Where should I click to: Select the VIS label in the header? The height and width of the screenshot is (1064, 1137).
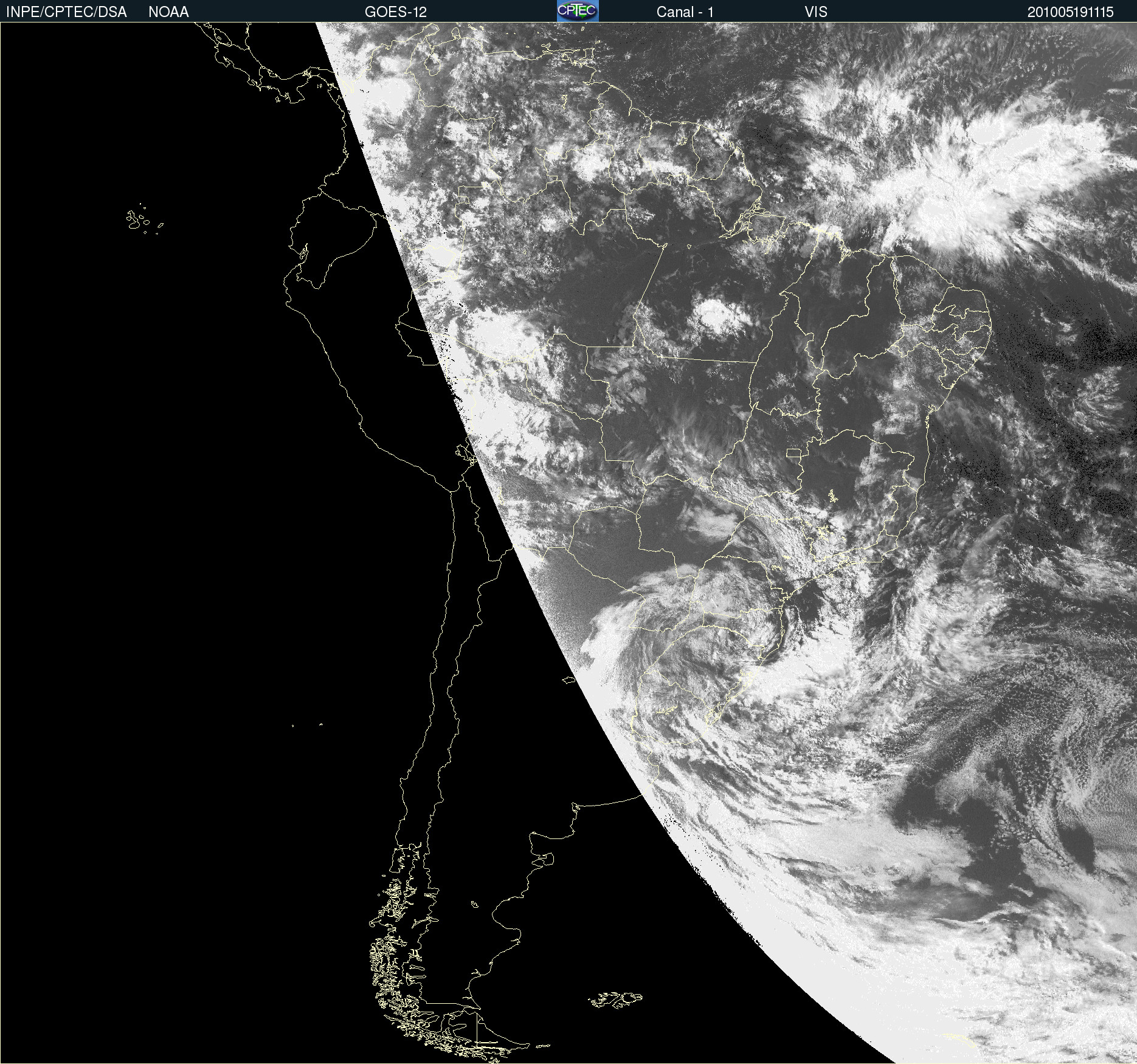point(816,12)
